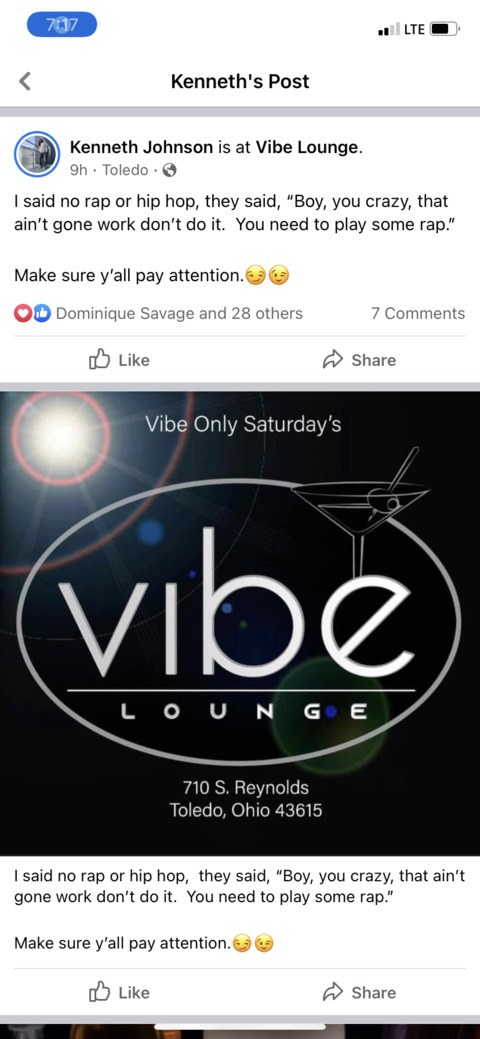The width and height of the screenshot is (480, 1039).
Task: Share the top post
Action: pyautogui.click(x=359, y=360)
